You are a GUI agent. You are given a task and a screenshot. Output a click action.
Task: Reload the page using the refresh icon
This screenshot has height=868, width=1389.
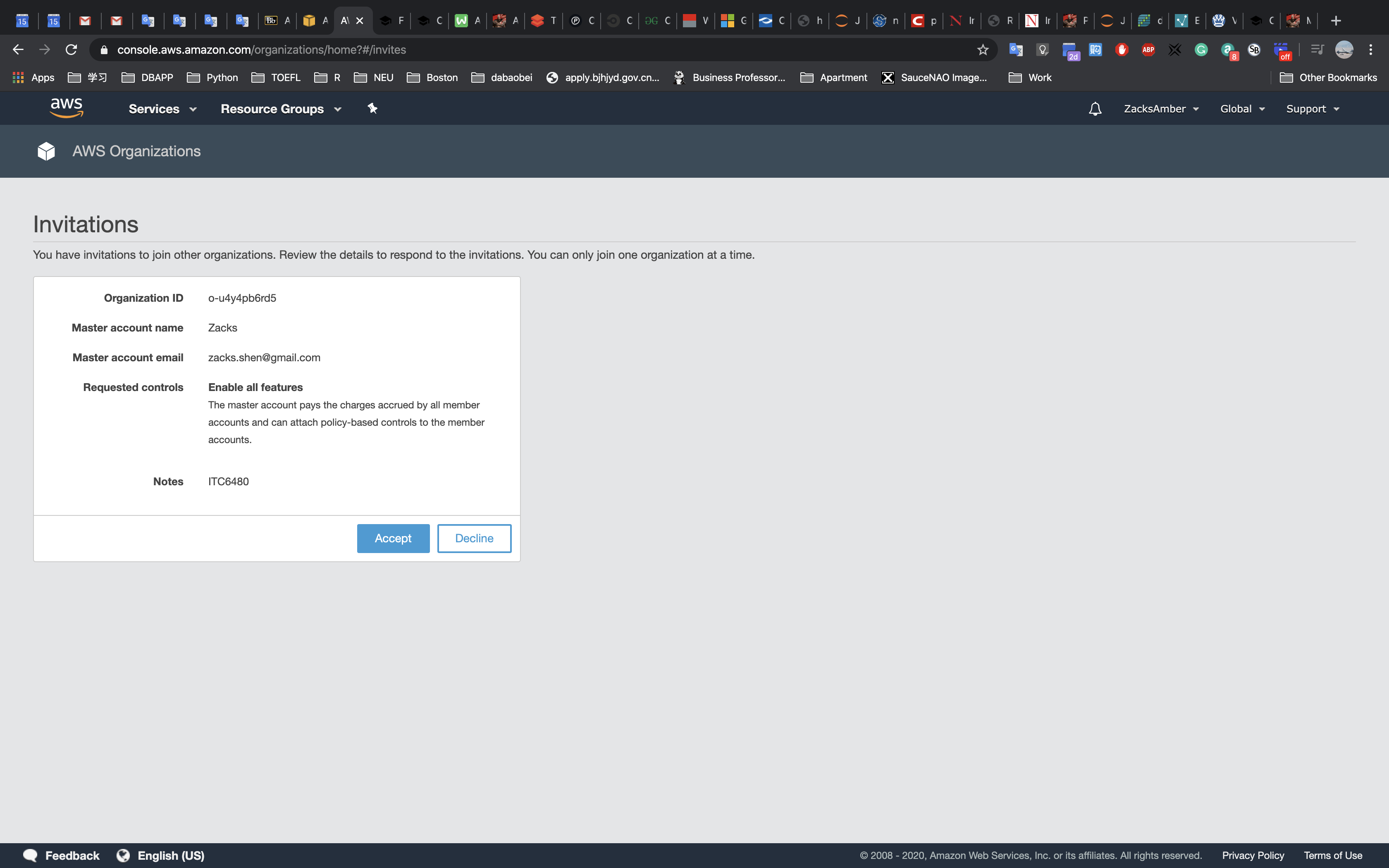tap(71, 50)
